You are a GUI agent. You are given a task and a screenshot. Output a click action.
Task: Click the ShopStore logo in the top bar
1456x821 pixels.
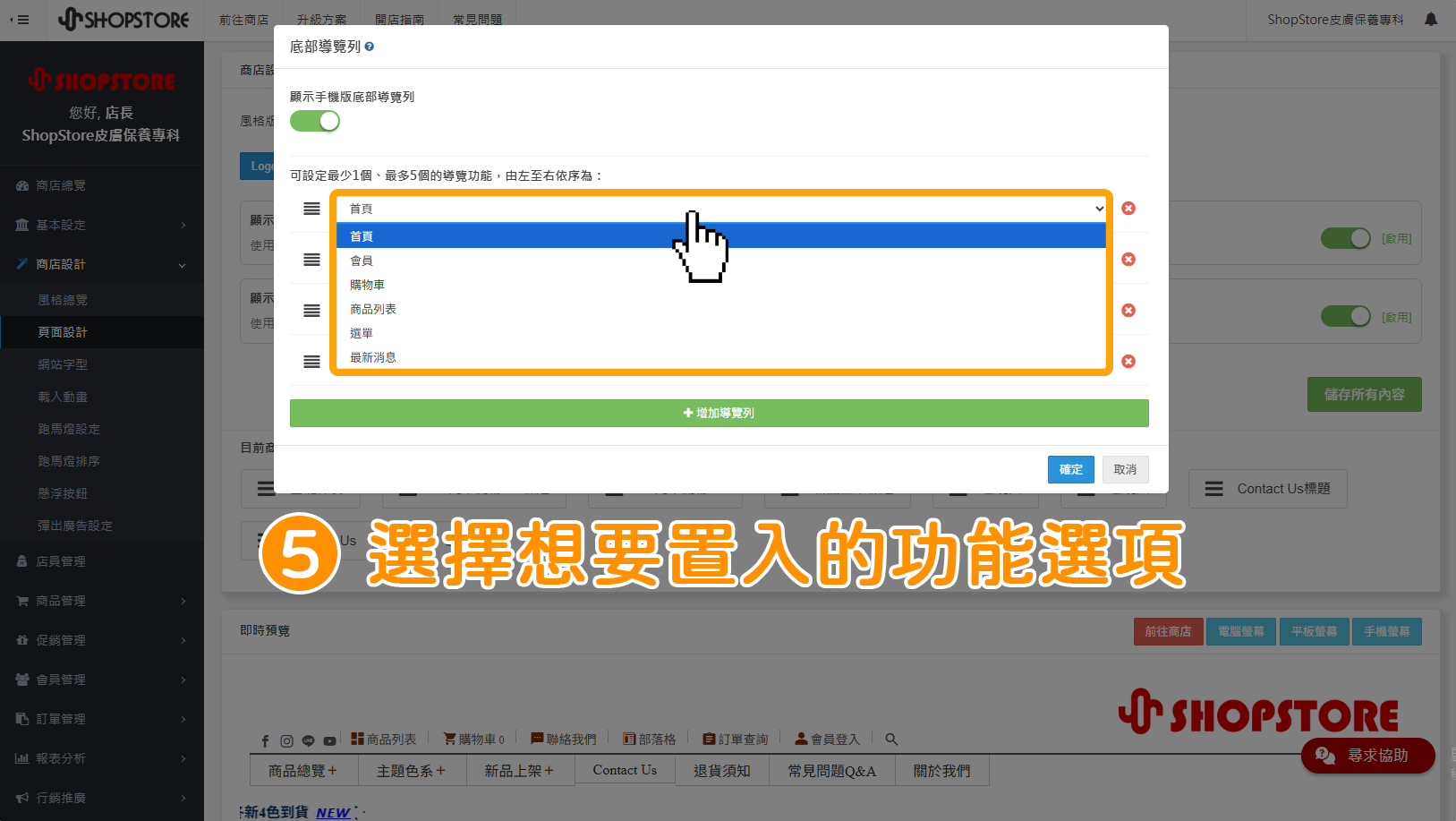point(123,19)
